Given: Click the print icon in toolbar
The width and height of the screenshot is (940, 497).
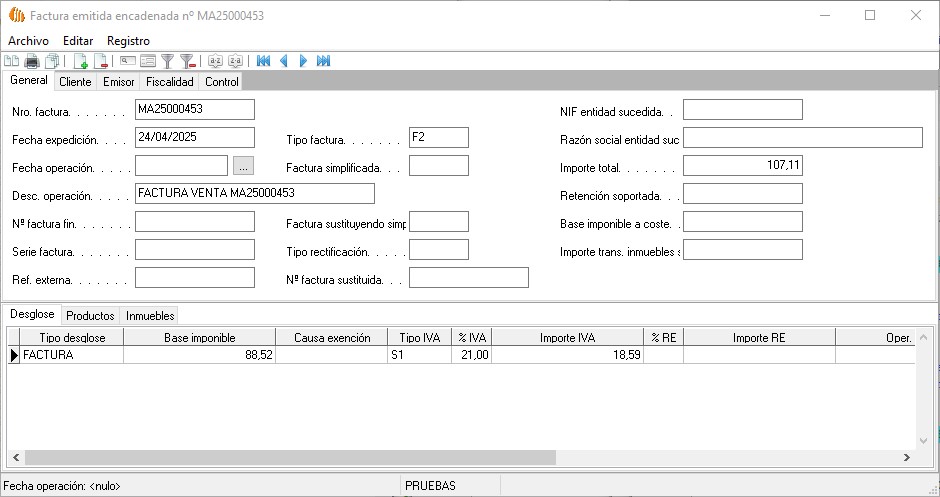Looking at the screenshot, I should pyautogui.click(x=32, y=61).
